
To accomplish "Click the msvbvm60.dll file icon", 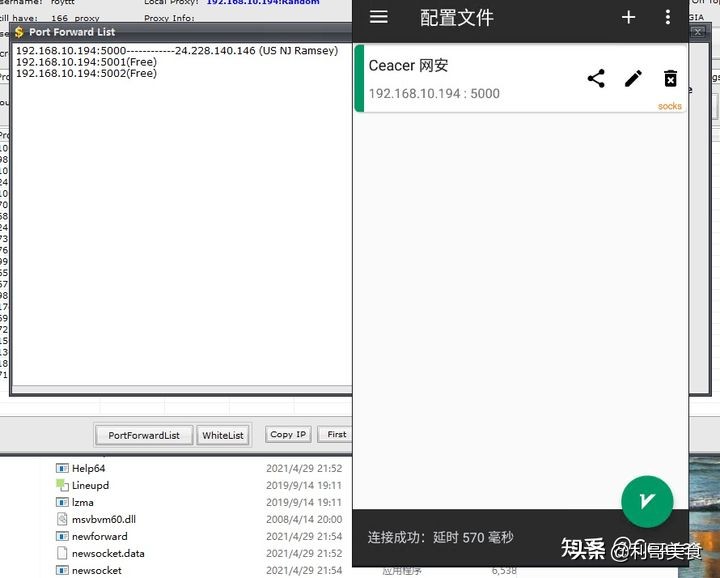I will click(62, 519).
